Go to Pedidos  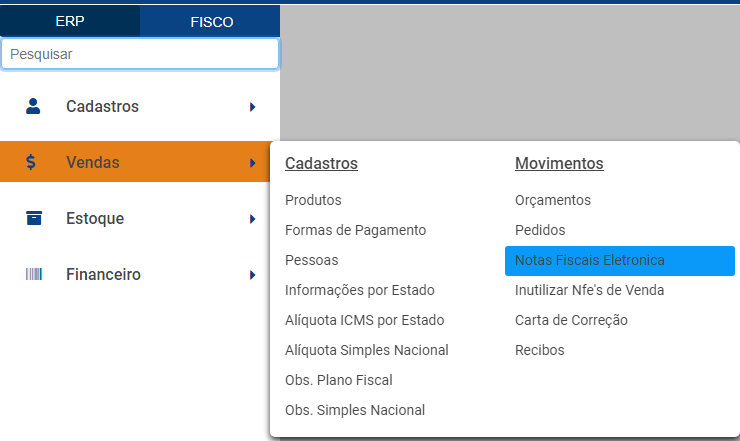point(540,230)
